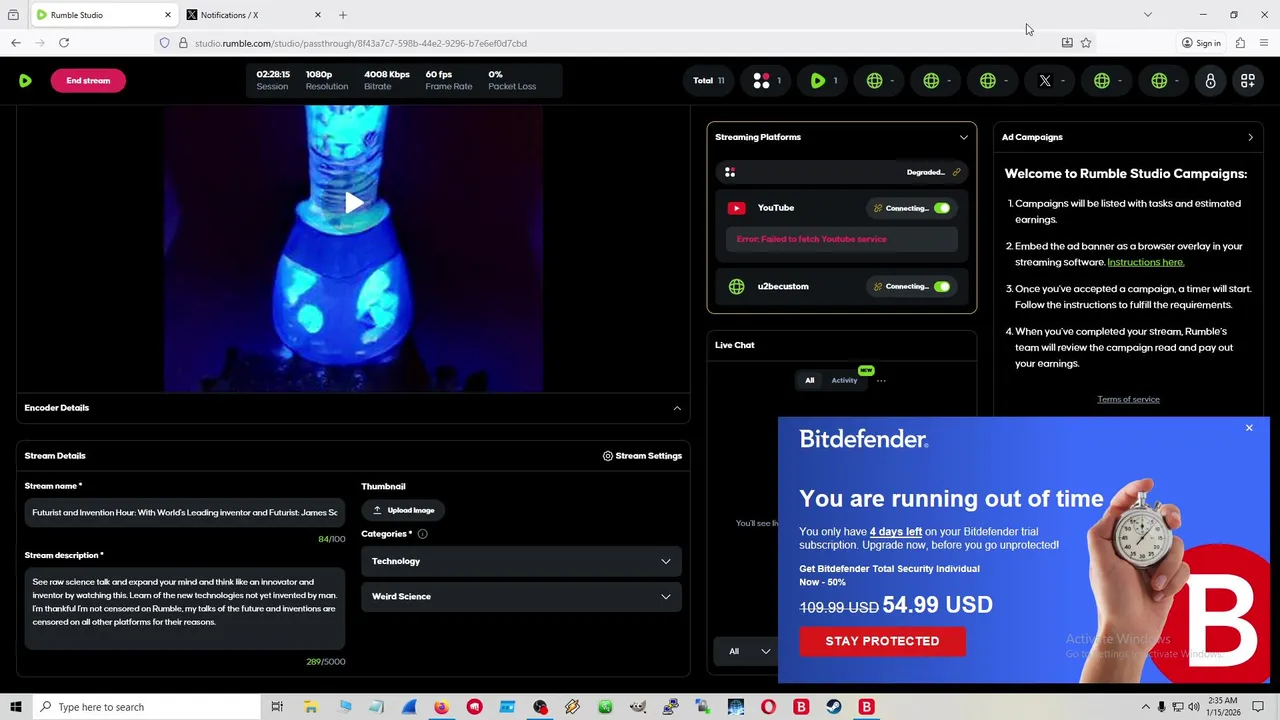Screen dimensions: 1280x720
Task: Open Opera browser from the taskbar
Action: [x=768, y=707]
